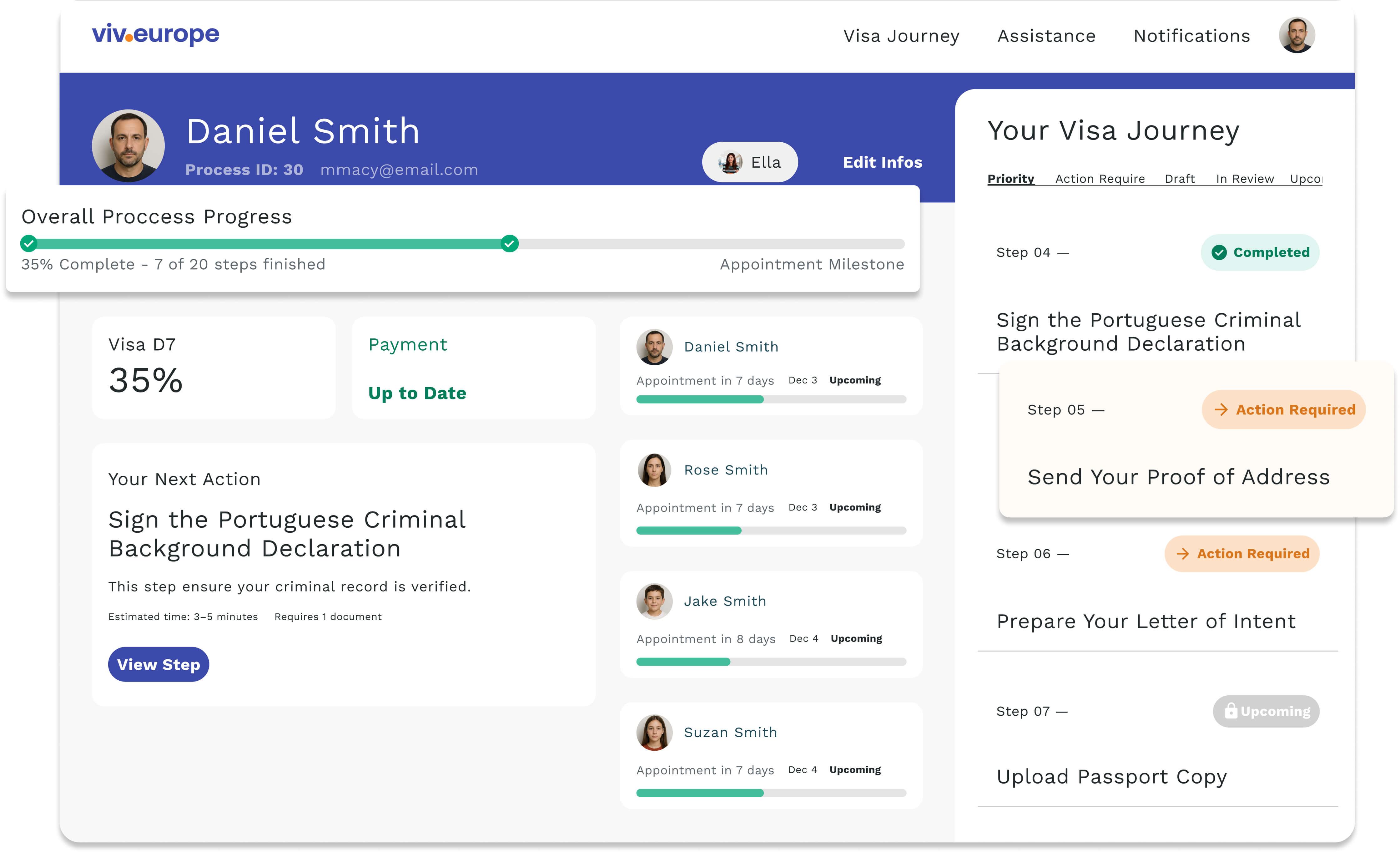Click the Edit Infos link
The image size is (1400, 853).
coord(882,162)
